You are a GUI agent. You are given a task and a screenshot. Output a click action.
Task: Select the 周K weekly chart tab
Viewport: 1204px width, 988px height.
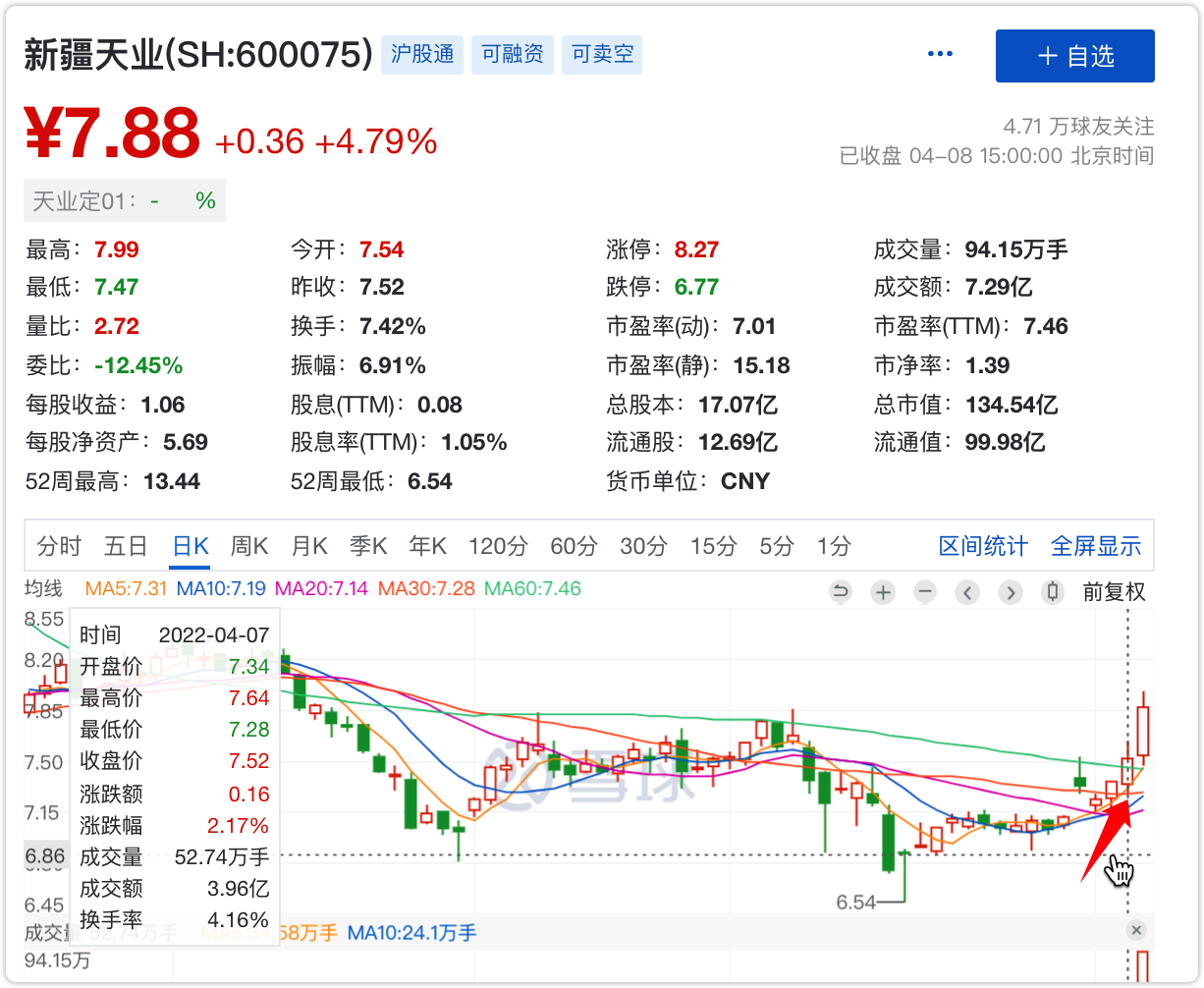(x=249, y=546)
